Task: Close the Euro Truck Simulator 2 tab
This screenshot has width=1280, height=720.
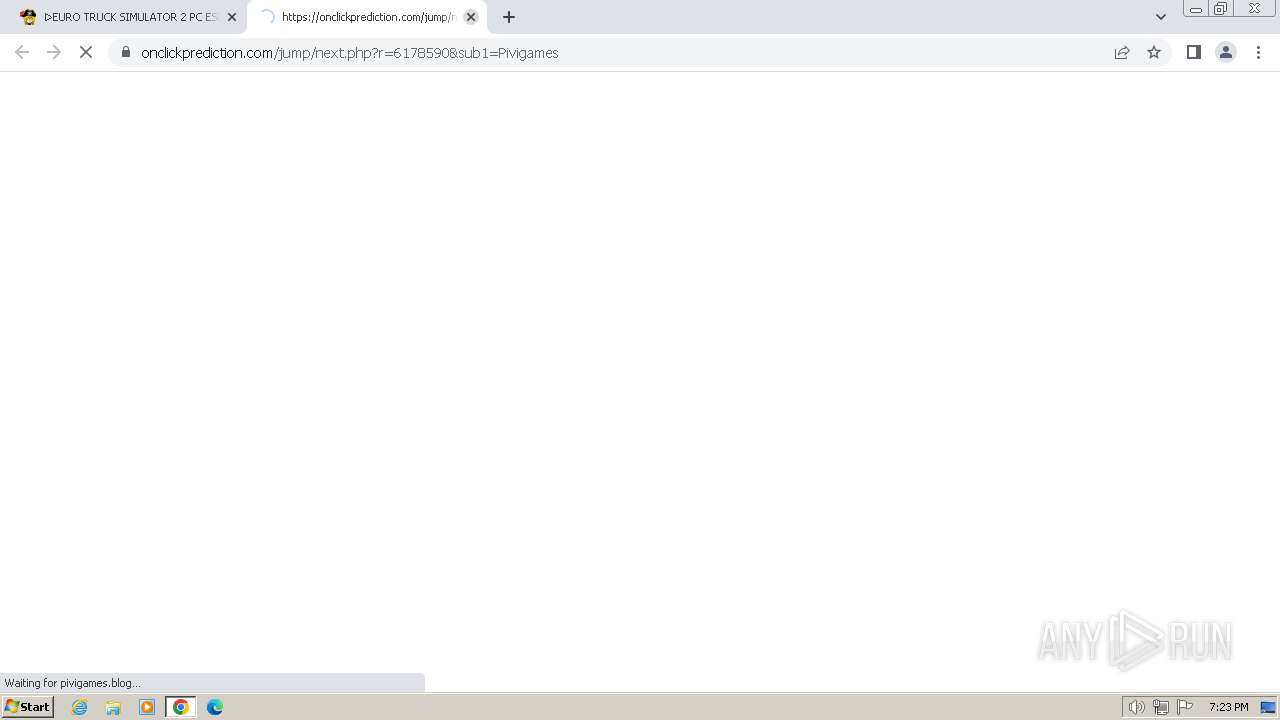Action: 232,17
